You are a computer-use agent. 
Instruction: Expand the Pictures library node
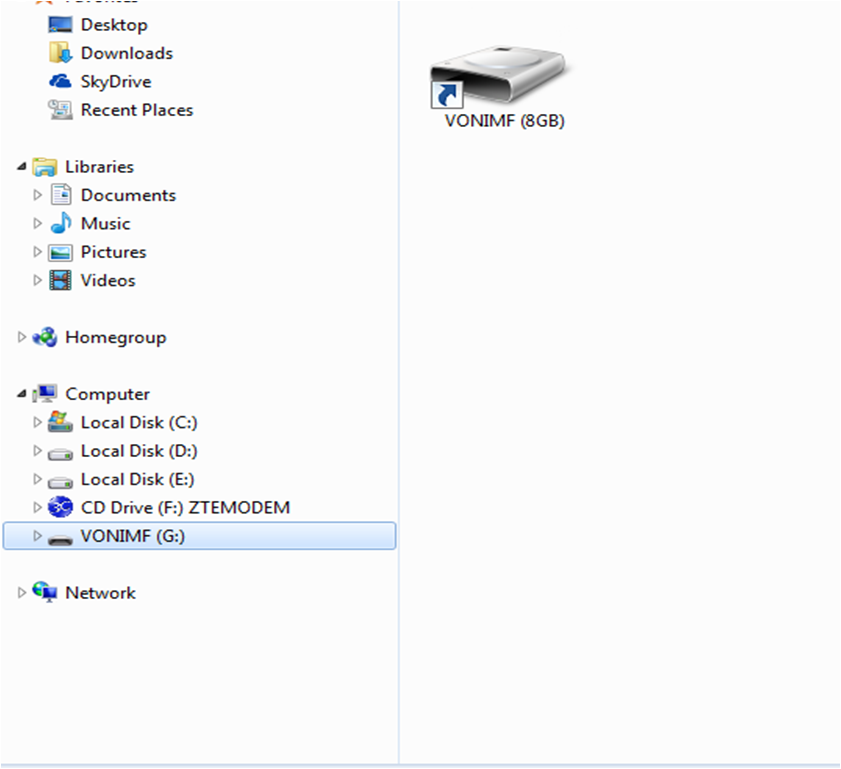38,252
